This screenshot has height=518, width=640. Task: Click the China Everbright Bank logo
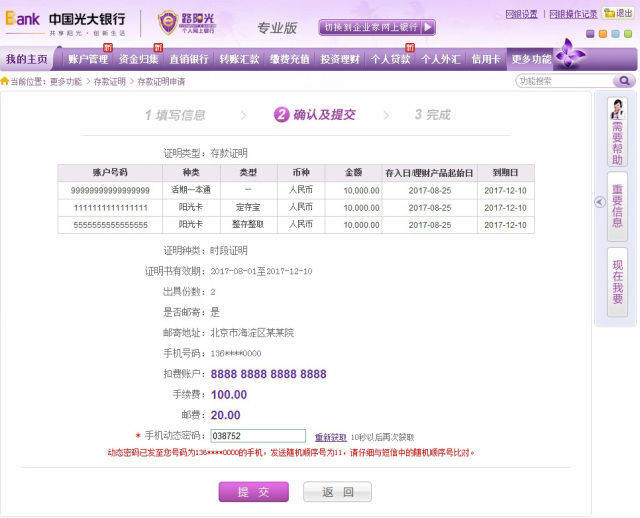(x=65, y=23)
